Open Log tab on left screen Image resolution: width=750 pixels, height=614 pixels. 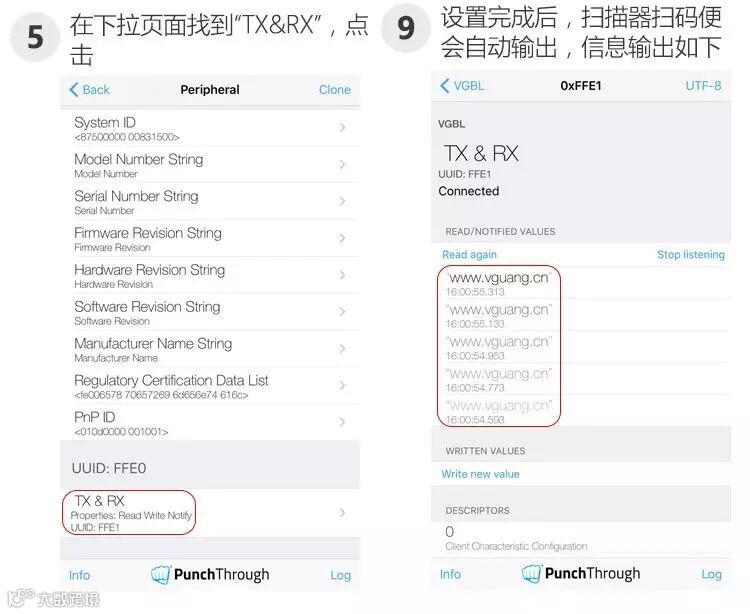pyautogui.click(x=341, y=575)
